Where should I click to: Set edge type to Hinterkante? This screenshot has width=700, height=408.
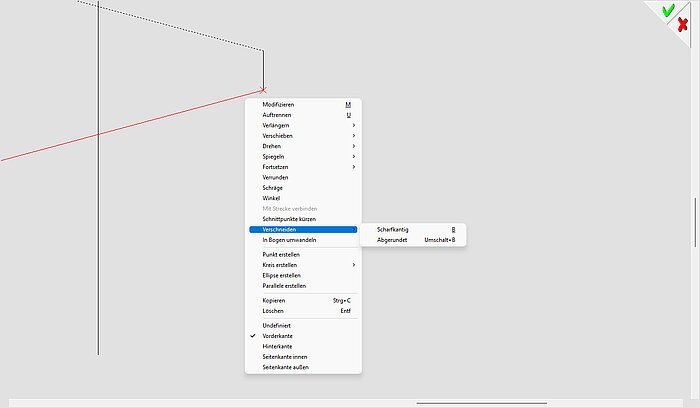[x=278, y=346]
